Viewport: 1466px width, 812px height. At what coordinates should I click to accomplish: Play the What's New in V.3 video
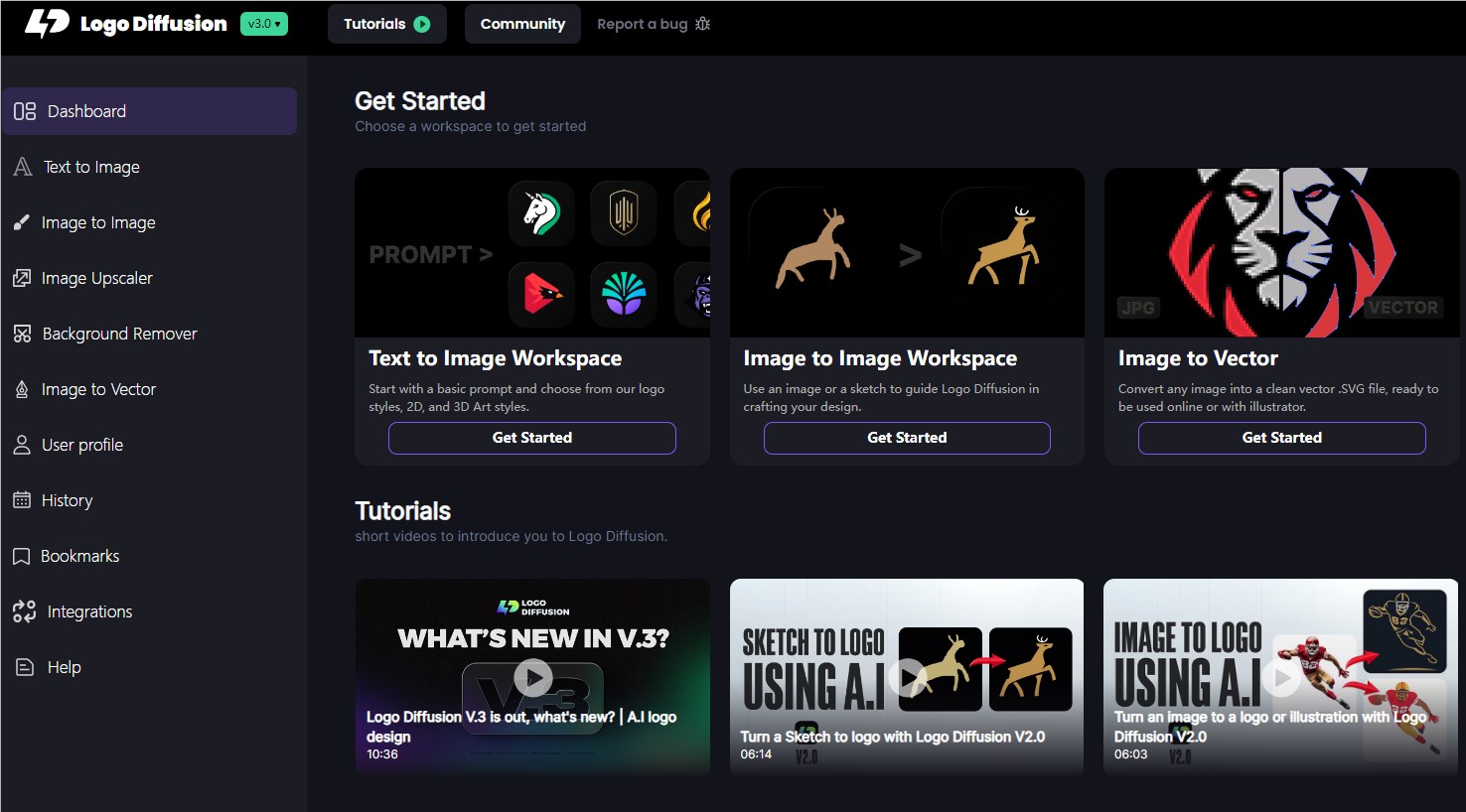pyautogui.click(x=533, y=677)
